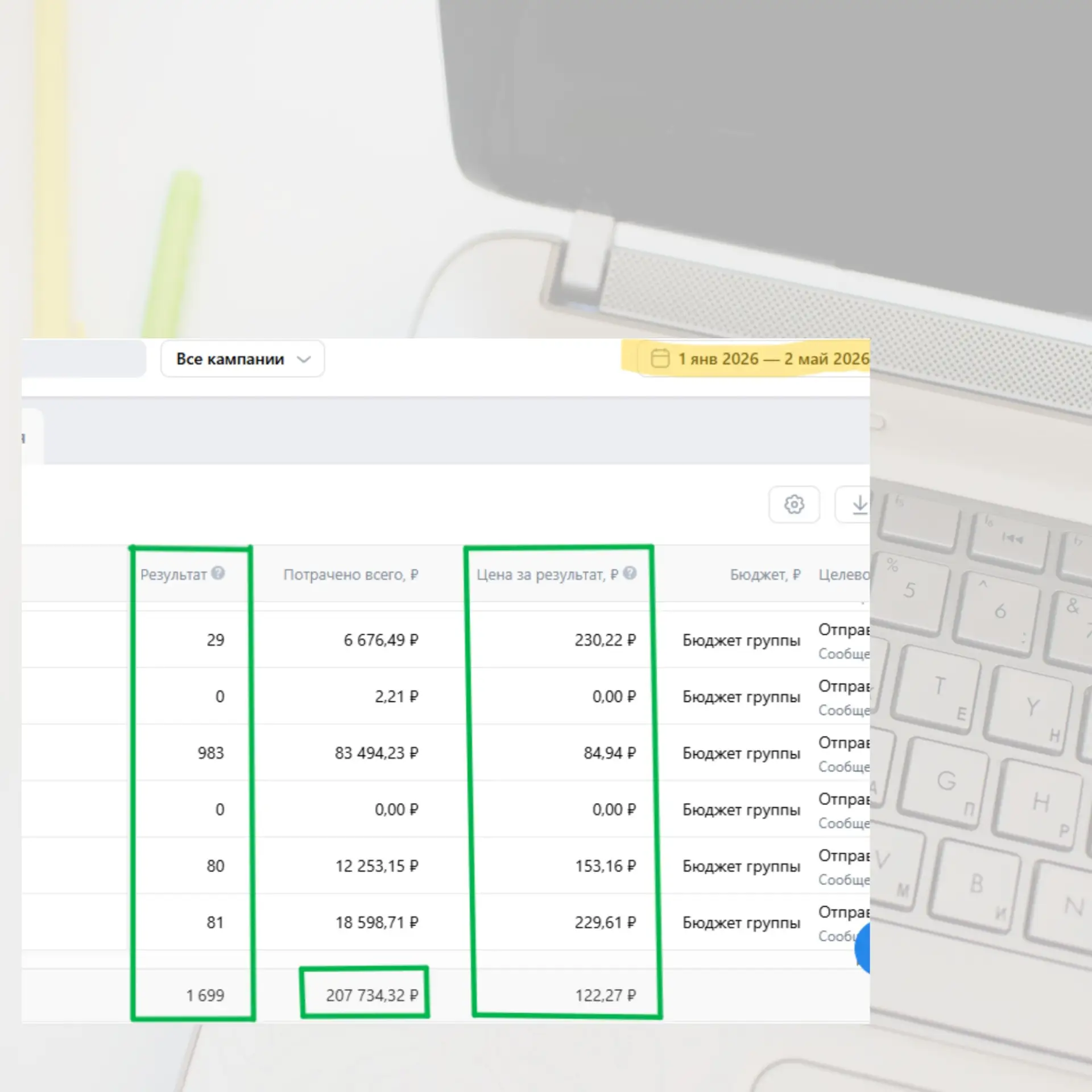Open the date range picker 1 янв 2026
Viewport: 1092px width, 1092px height.
[x=754, y=359]
